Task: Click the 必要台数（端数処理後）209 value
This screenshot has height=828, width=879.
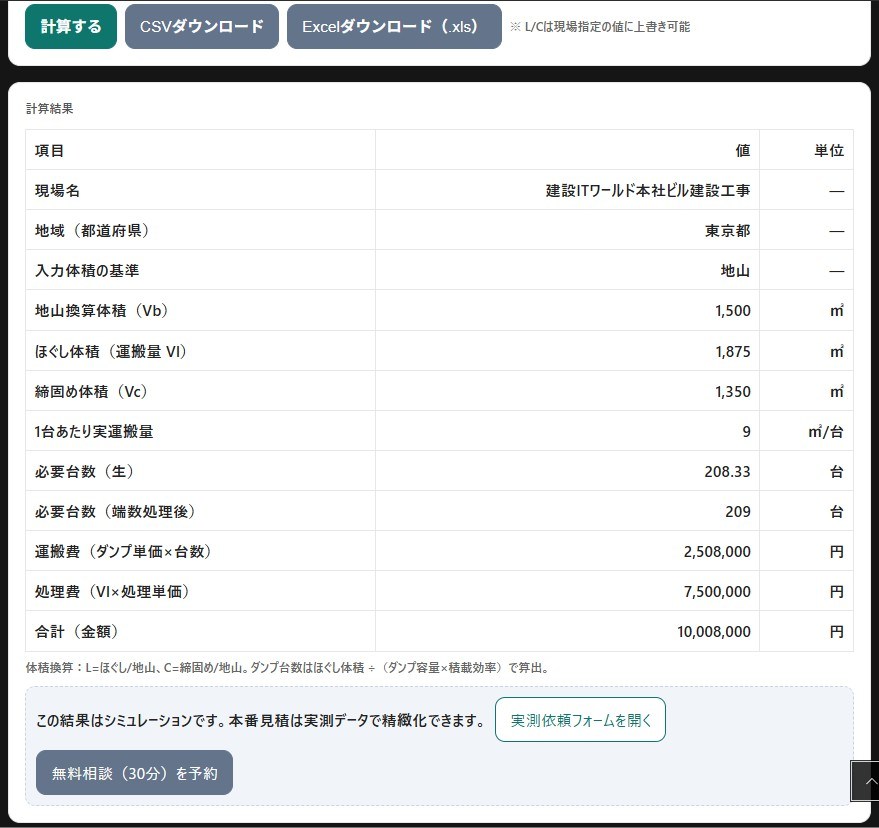Action: tap(737, 512)
